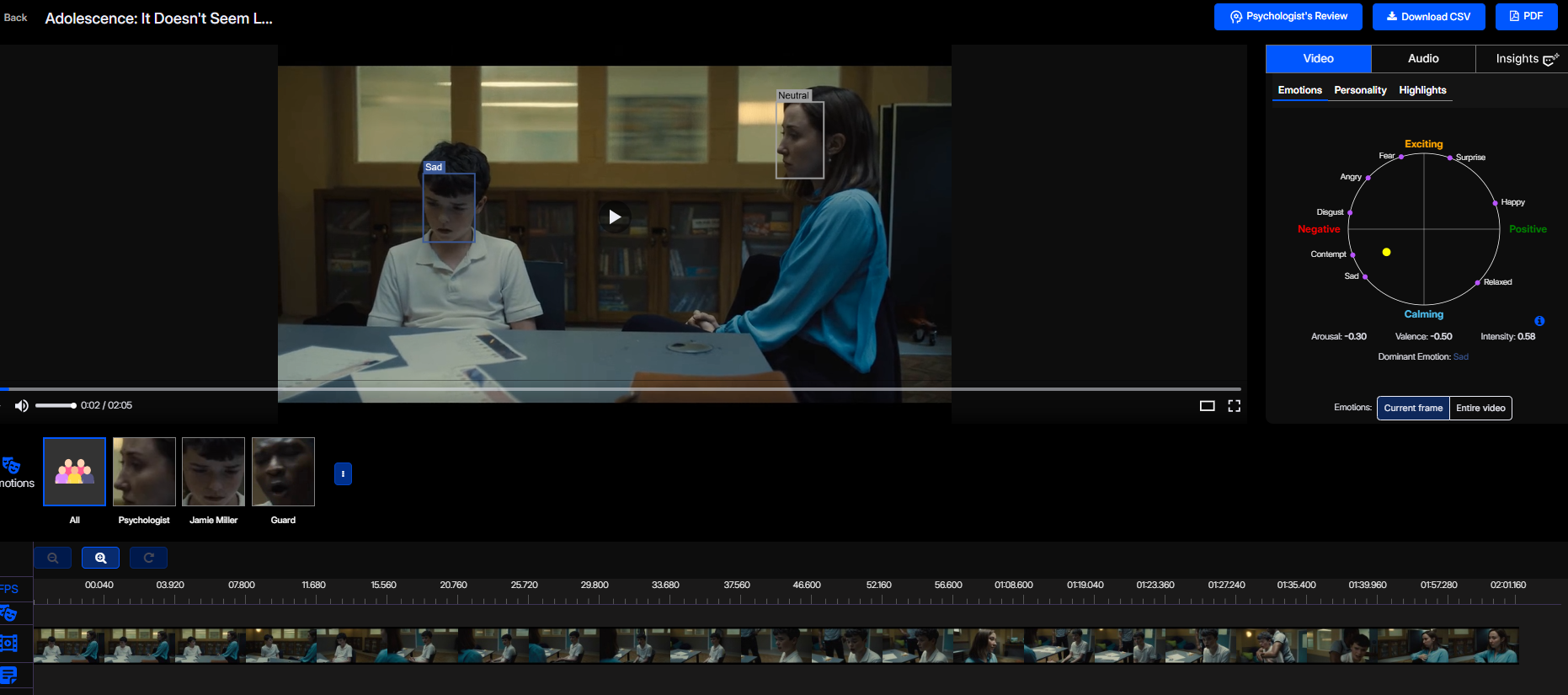Toggle theater mode icon

pos(1207,406)
